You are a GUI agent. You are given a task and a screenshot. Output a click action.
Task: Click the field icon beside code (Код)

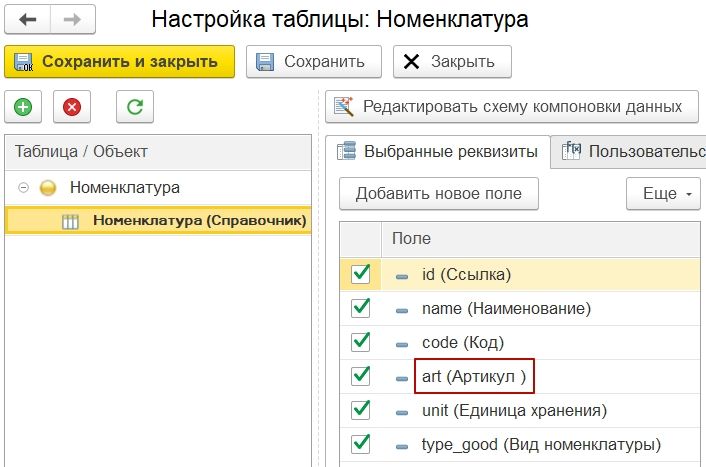click(402, 345)
